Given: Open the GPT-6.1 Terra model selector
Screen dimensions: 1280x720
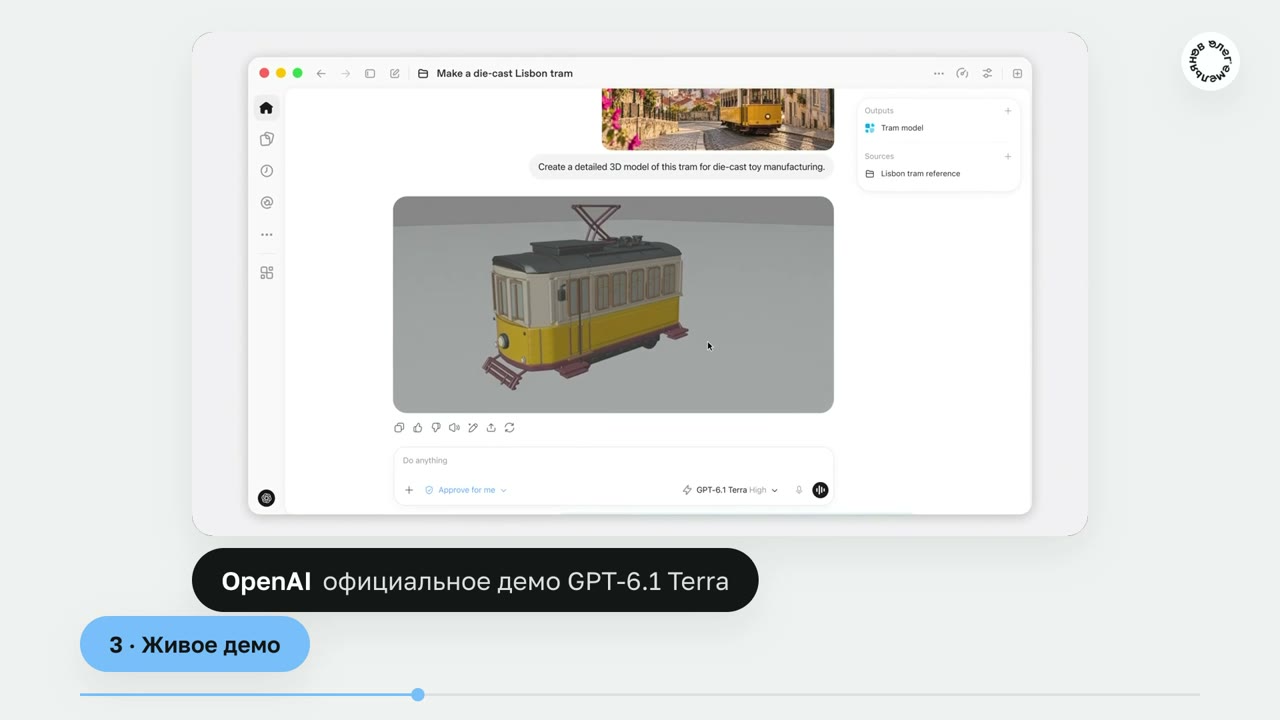Looking at the screenshot, I should (x=730, y=490).
